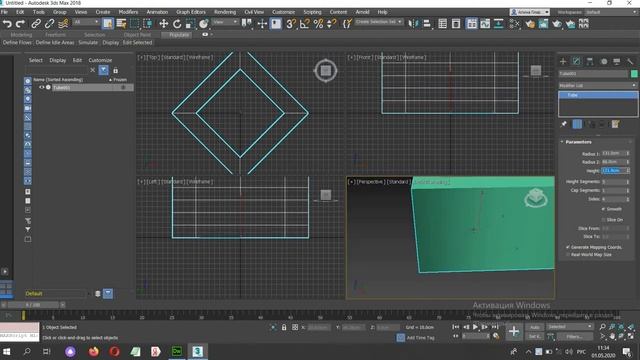Toggle the Percent Snap button
The height and width of the screenshot is (360, 640).
click(318, 24)
